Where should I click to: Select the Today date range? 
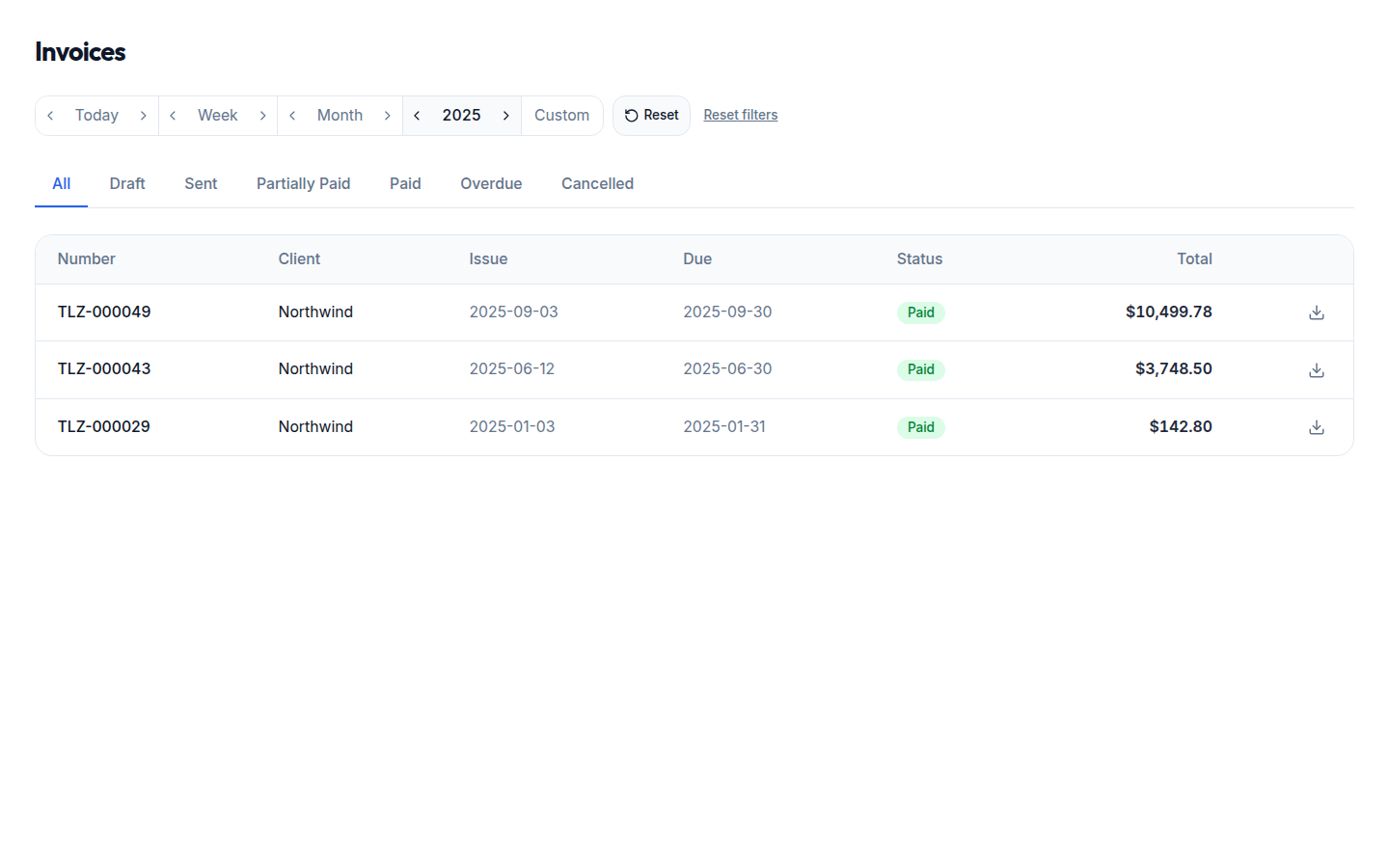pos(96,116)
